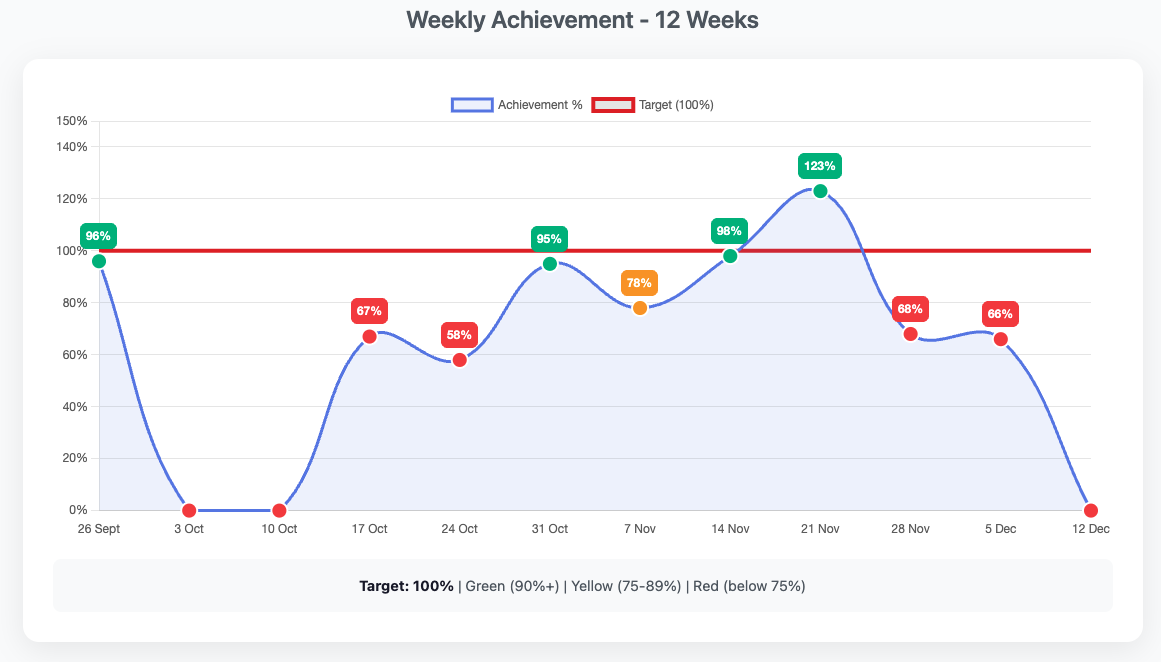Select the red 58% badge above 24 Oct
1161x662 pixels.
[x=459, y=335]
